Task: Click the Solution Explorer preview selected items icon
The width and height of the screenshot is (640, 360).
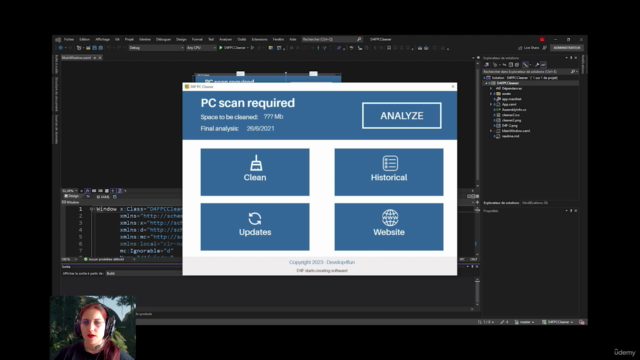Action: pyautogui.click(x=544, y=64)
